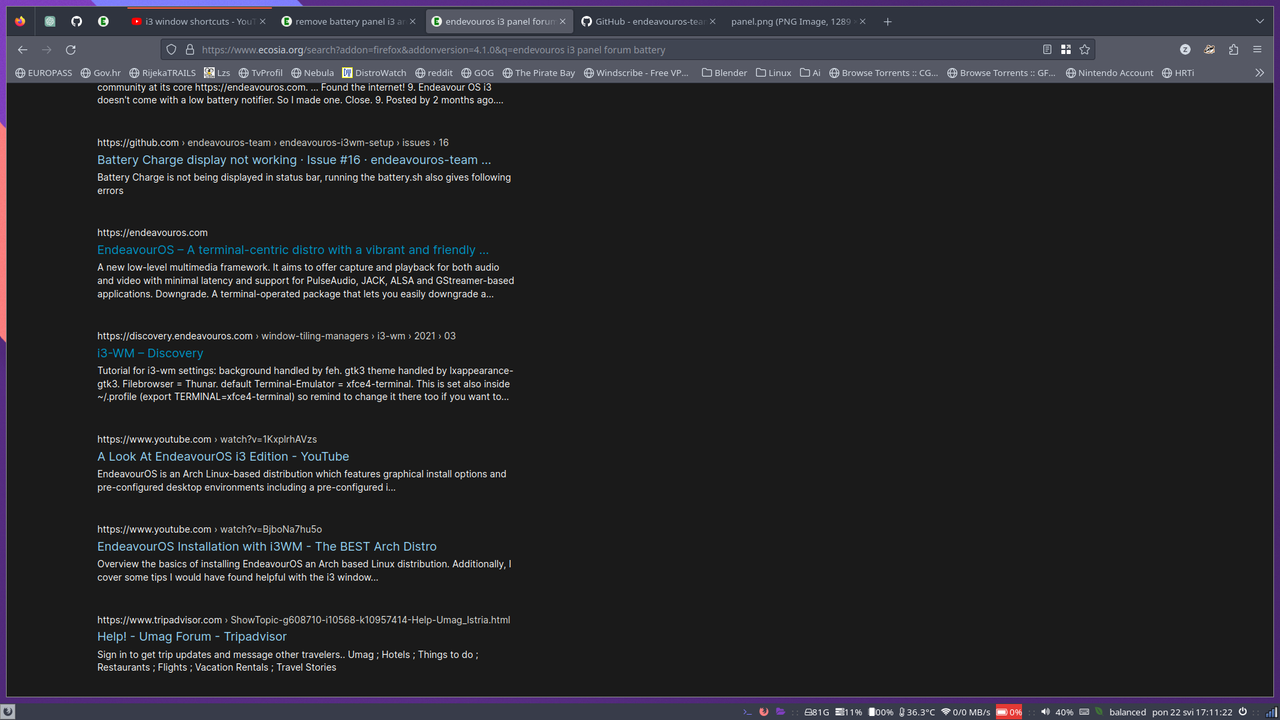The height and width of the screenshot is (720, 1280).
Task: Open the tab list dropdown arrow
Action: tap(1259, 21)
